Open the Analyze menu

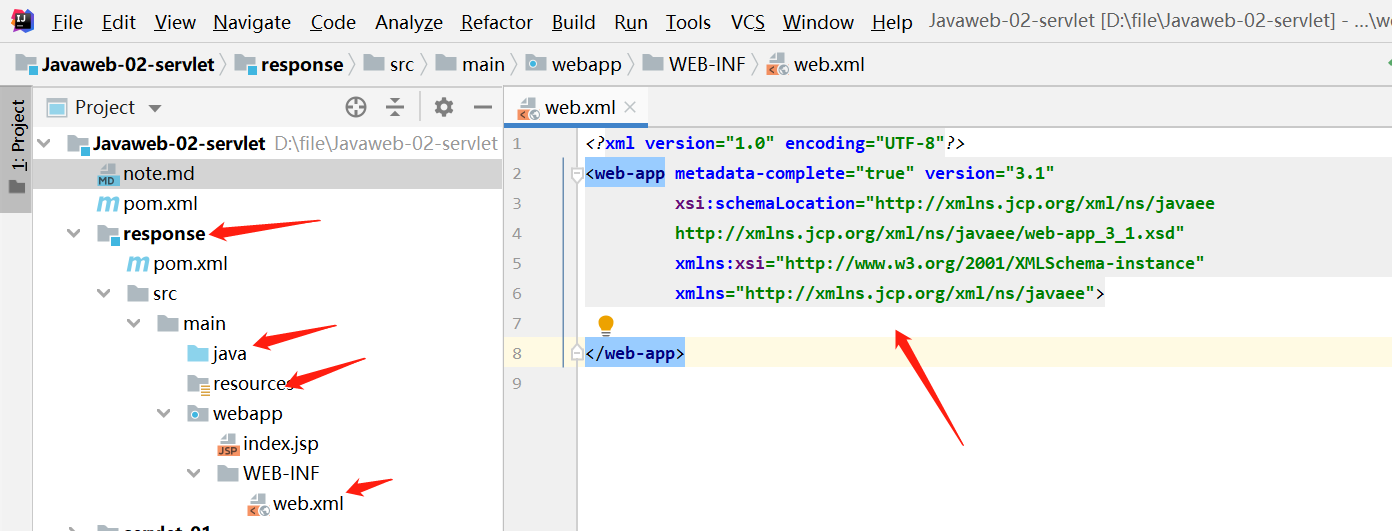pos(409,22)
